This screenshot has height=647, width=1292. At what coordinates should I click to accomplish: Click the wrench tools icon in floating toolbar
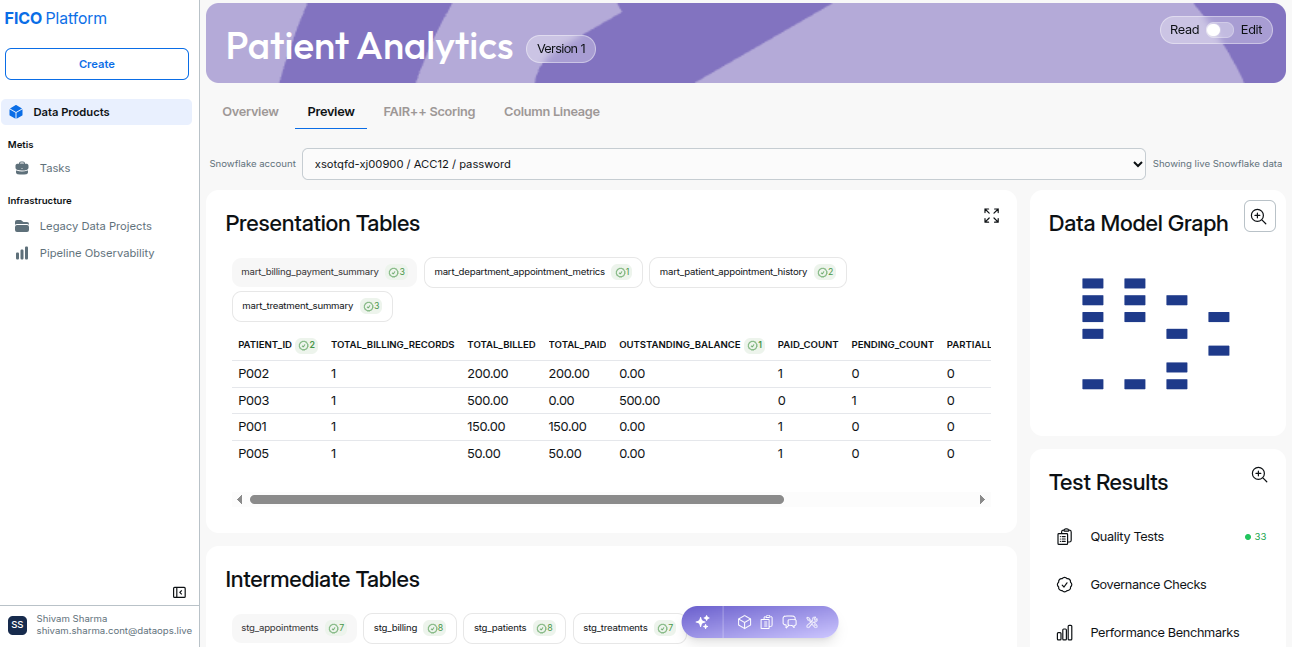812,622
